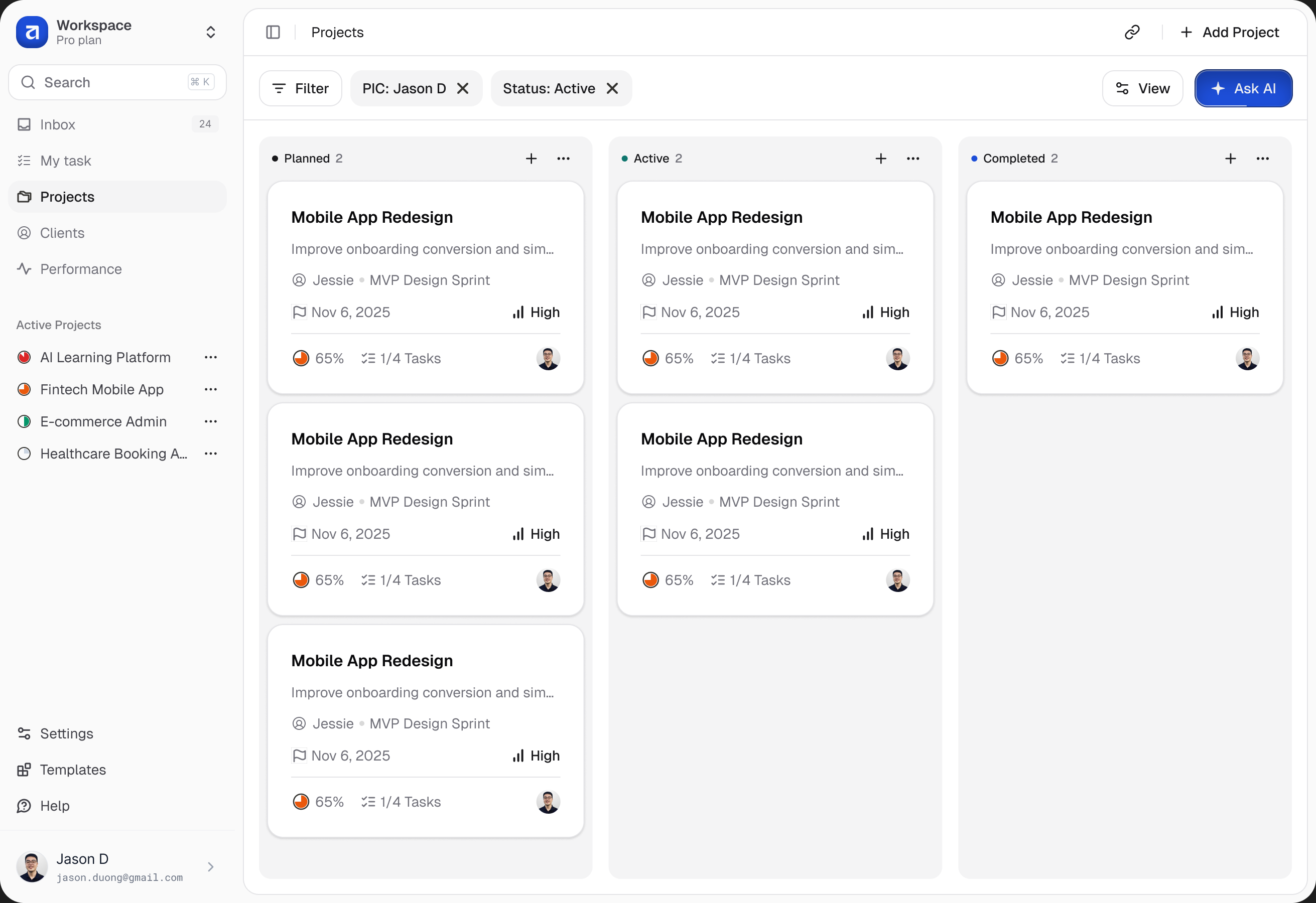1316x903 pixels.
Task: Launch Ask AI assistant
Action: (1244, 88)
